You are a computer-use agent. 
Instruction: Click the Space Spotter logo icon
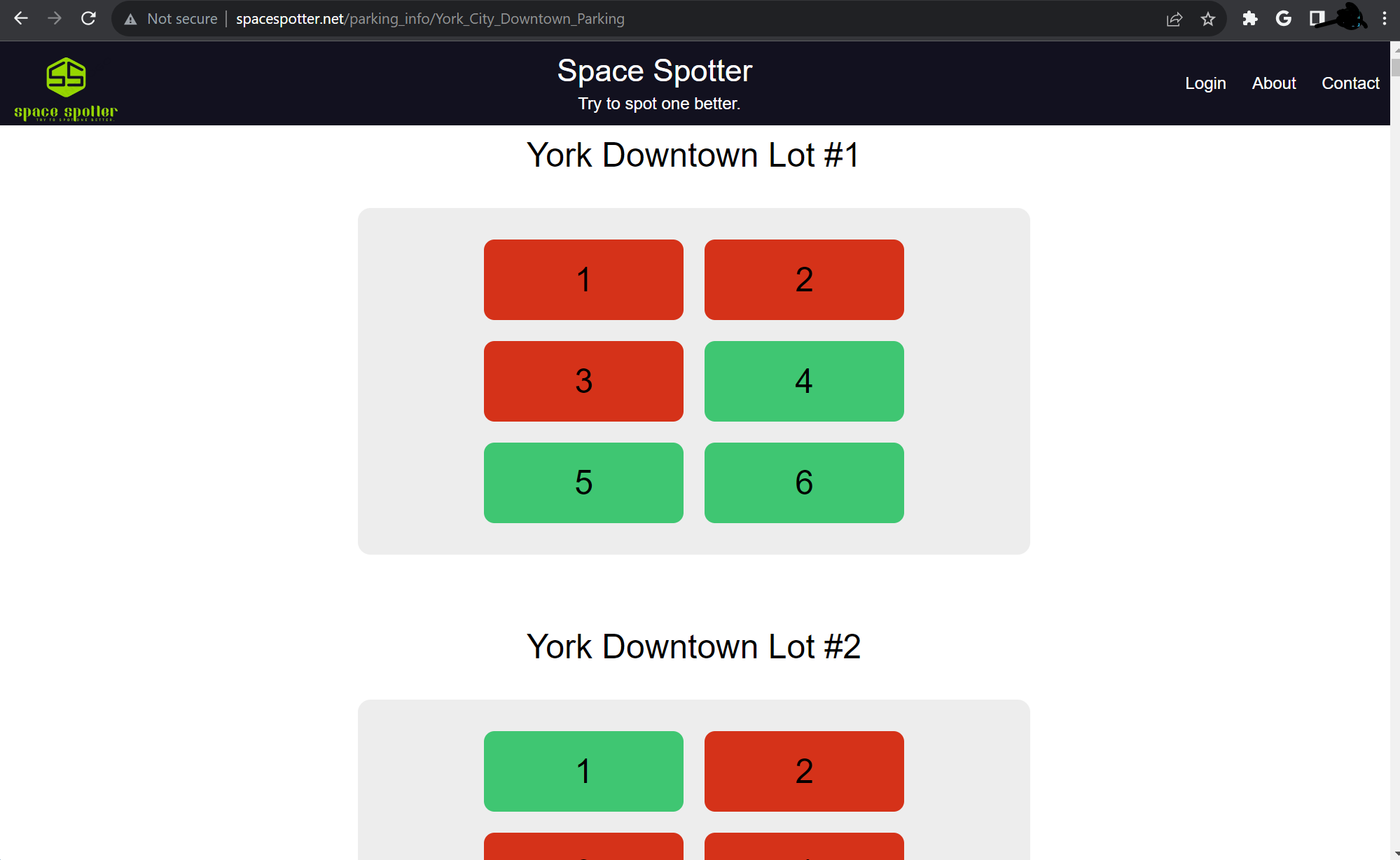click(66, 78)
